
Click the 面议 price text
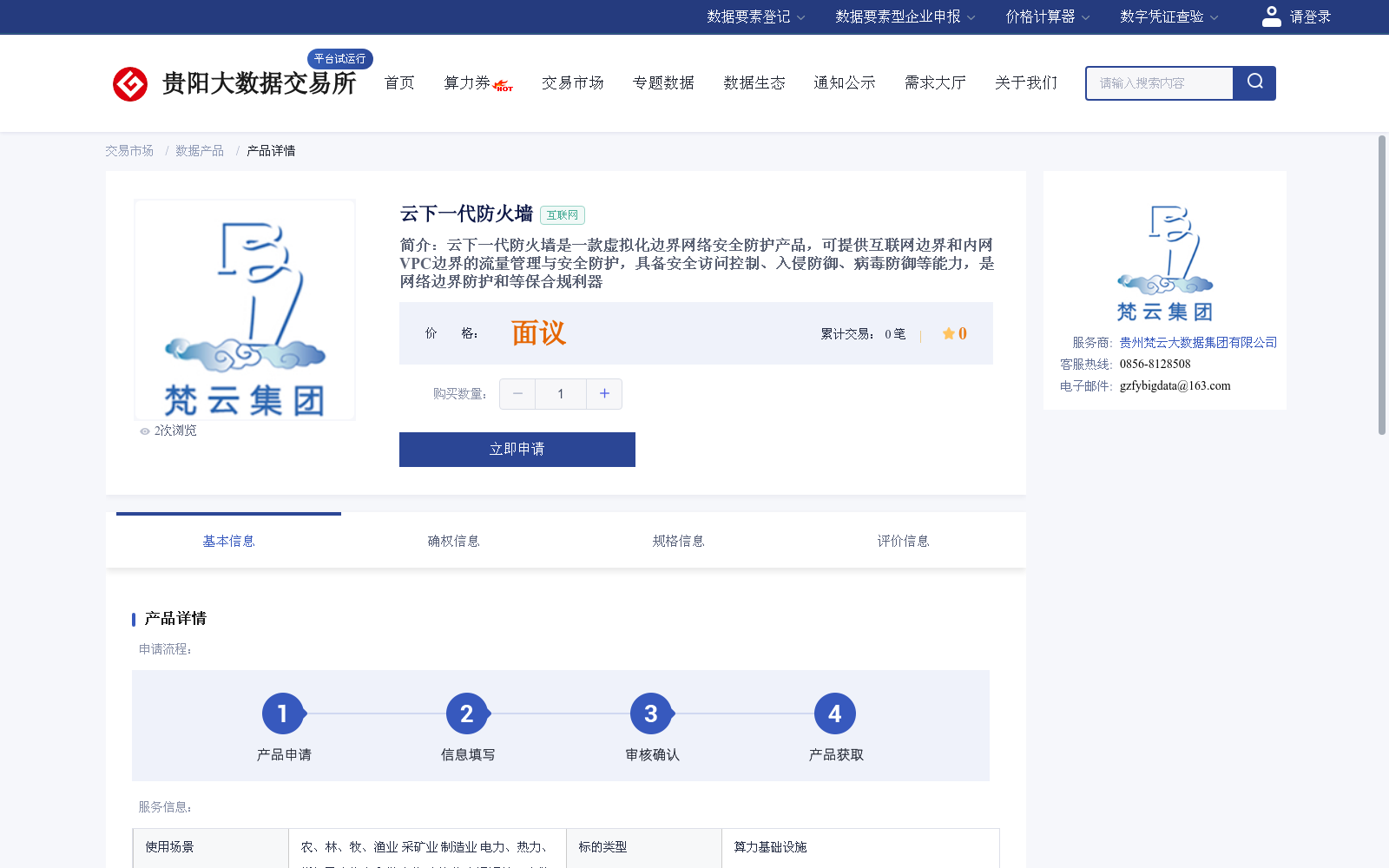tap(538, 333)
